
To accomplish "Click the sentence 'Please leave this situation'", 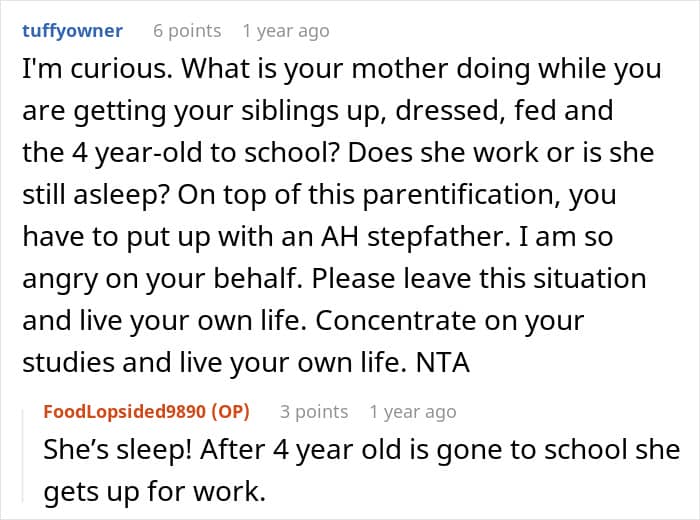I will (479, 278).
